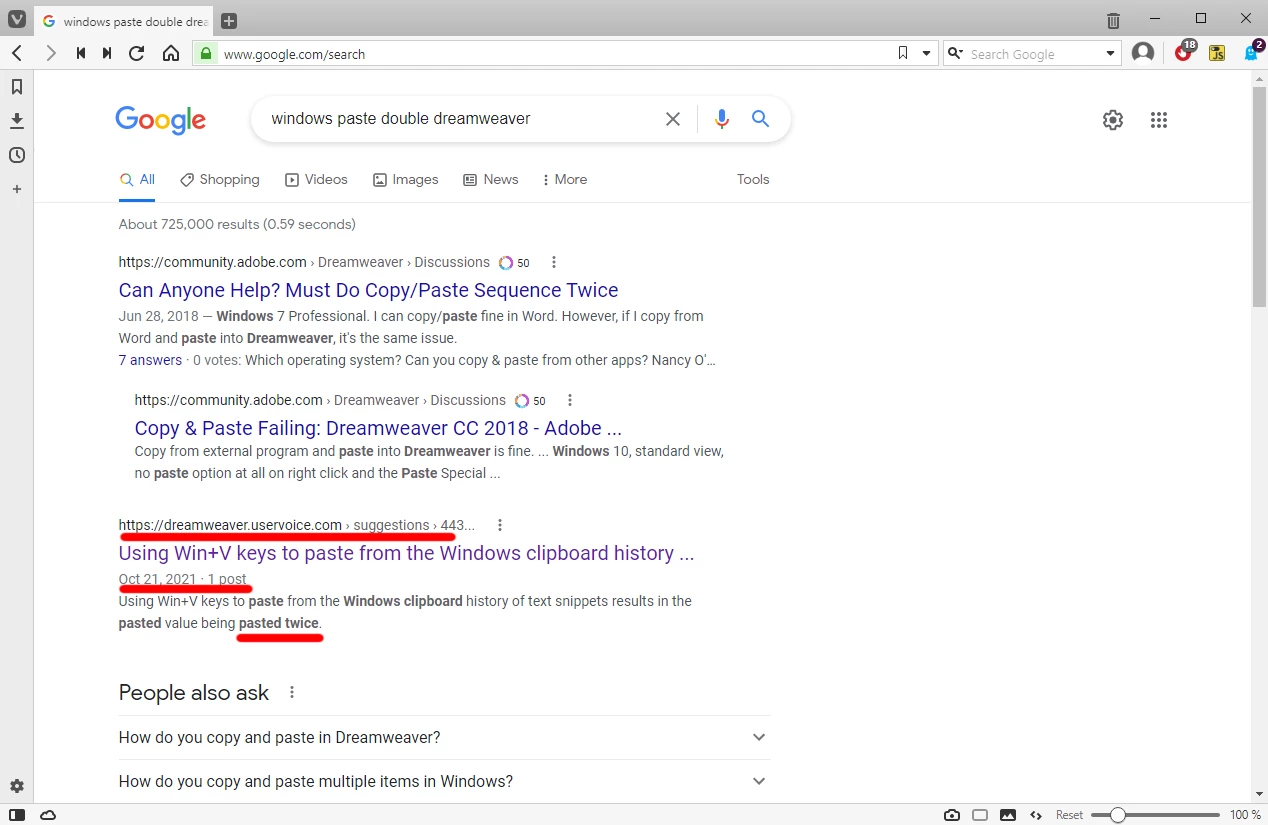Go forward one page
This screenshot has height=825, width=1268.
click(50, 53)
